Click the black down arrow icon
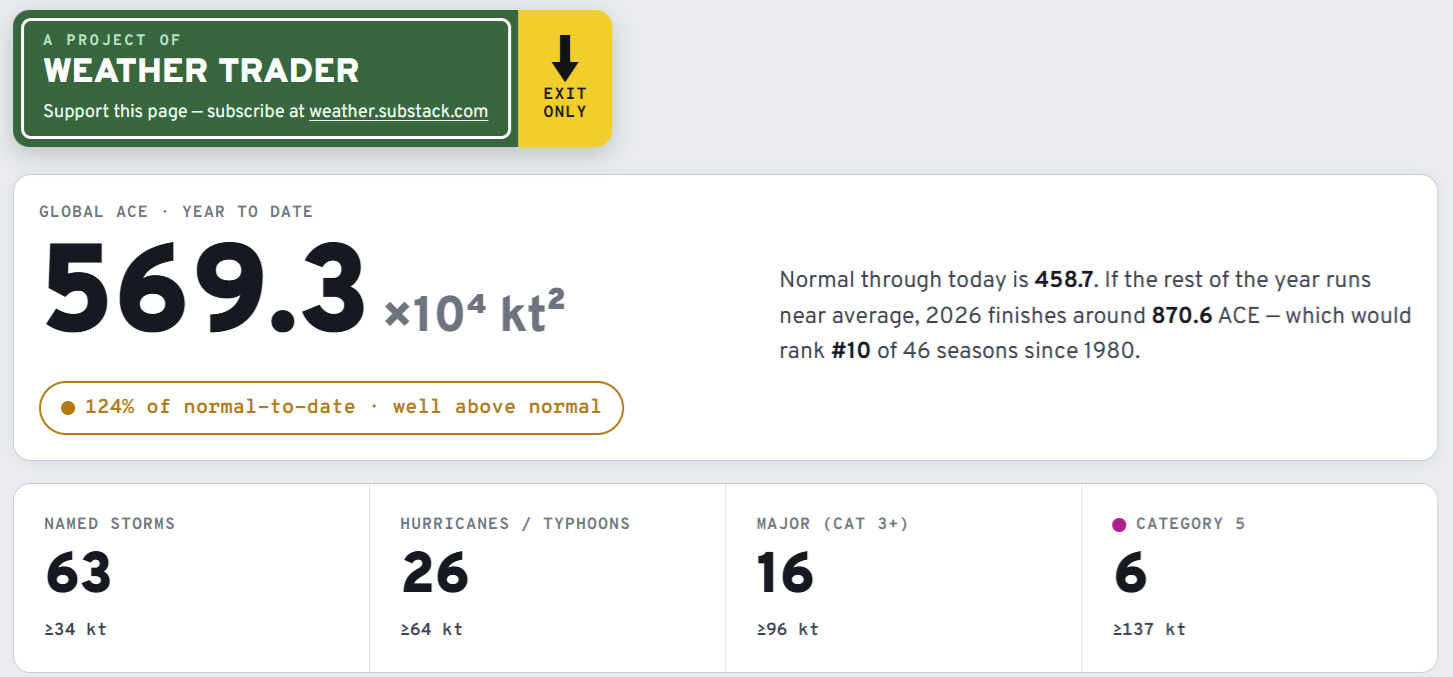This screenshot has width=1453, height=677. 565,58
